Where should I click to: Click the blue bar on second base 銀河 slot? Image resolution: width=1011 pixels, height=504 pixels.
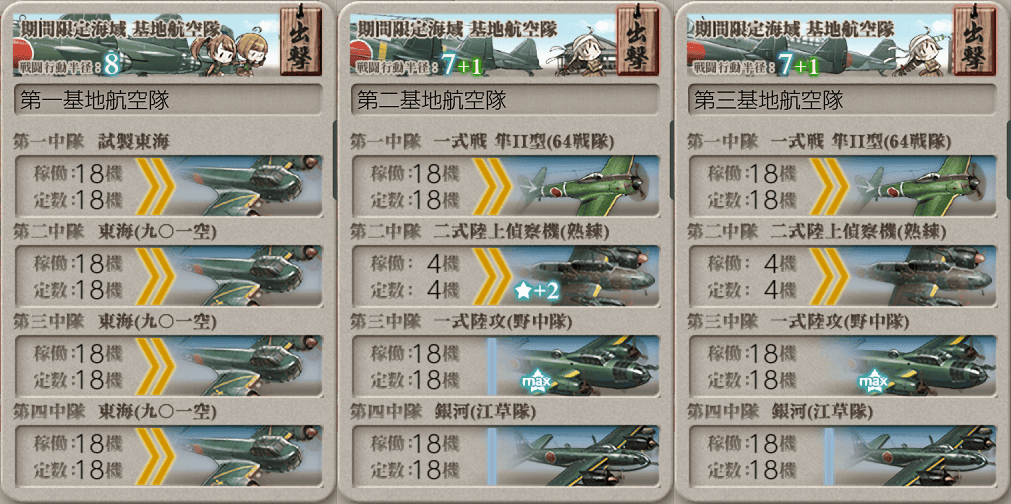492,455
